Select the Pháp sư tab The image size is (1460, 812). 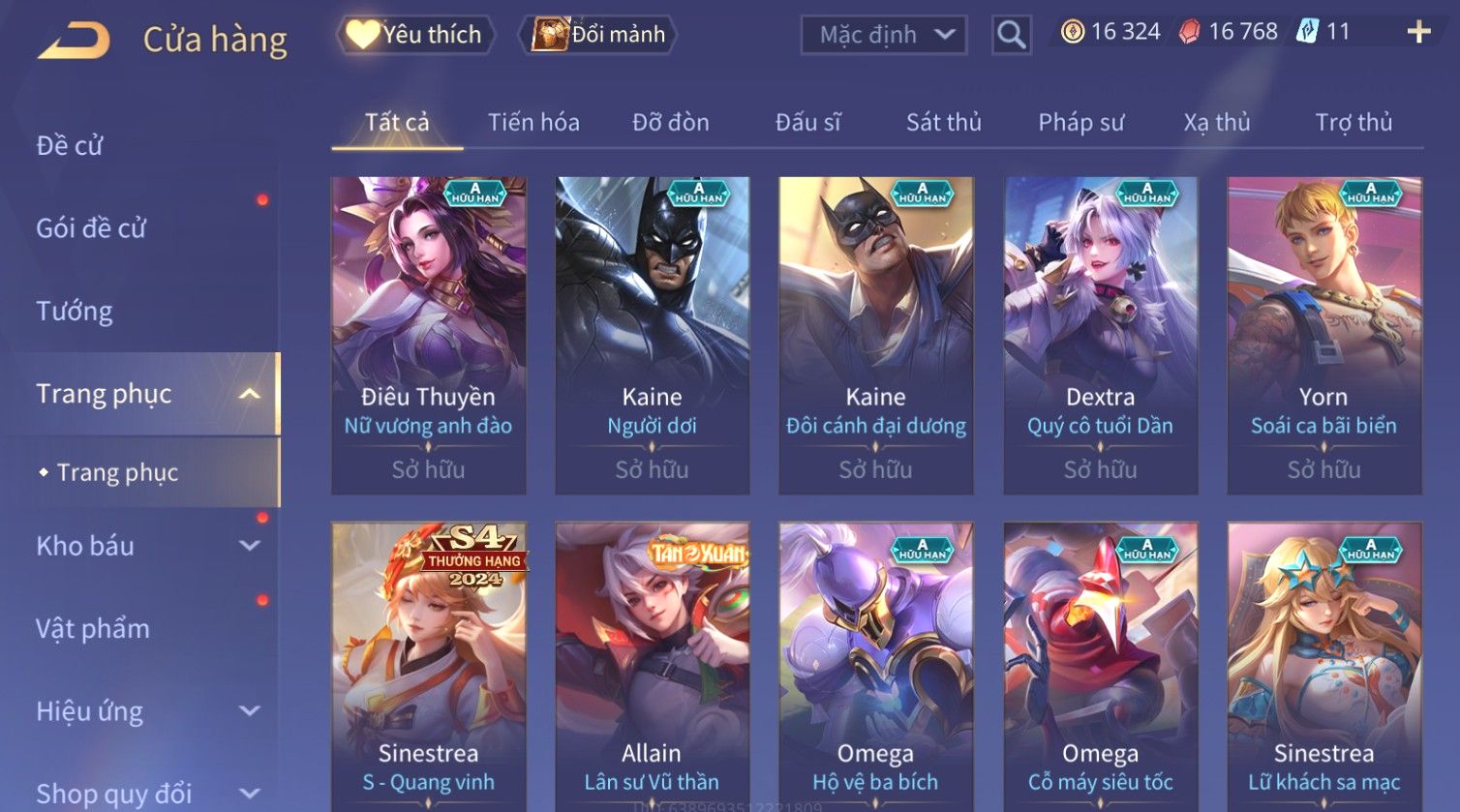(1080, 123)
